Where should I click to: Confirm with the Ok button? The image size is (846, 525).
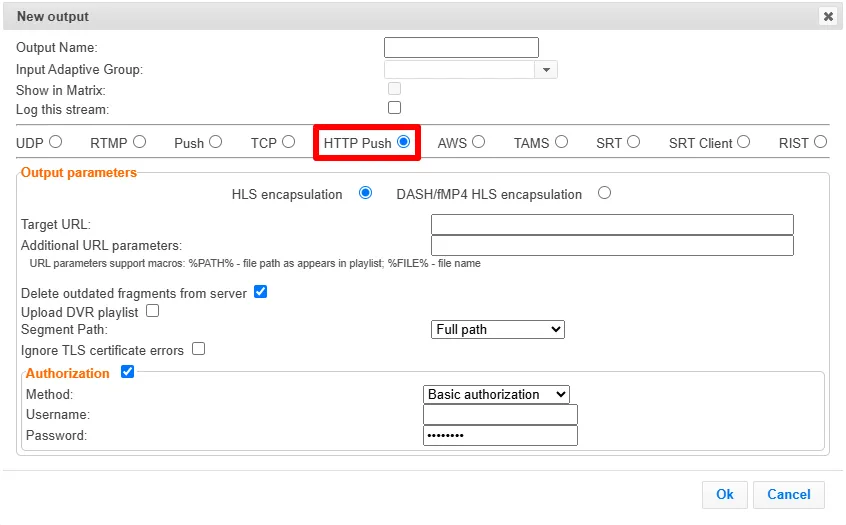[725, 494]
